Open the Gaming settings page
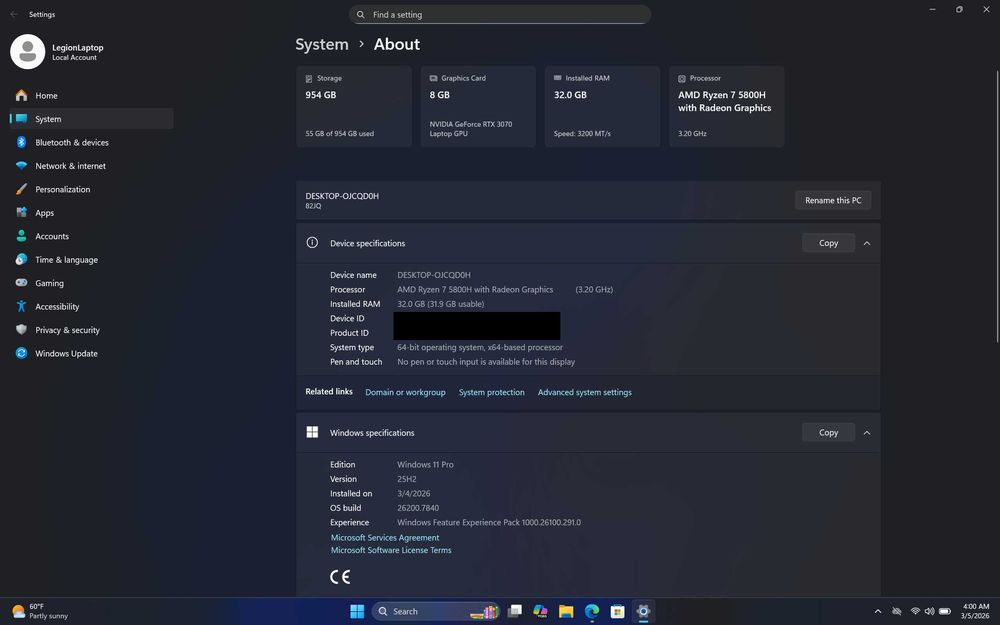This screenshot has height=625, width=1000. click(x=91, y=283)
